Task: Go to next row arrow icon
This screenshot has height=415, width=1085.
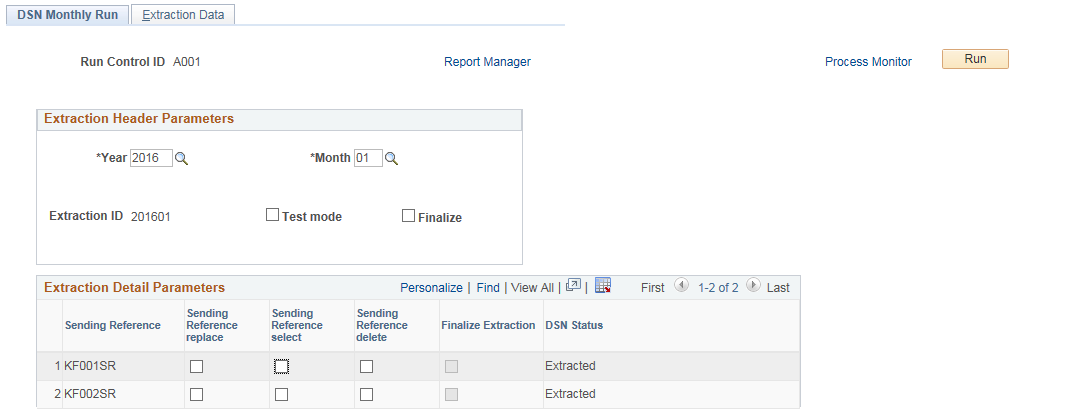Action: coord(754,285)
